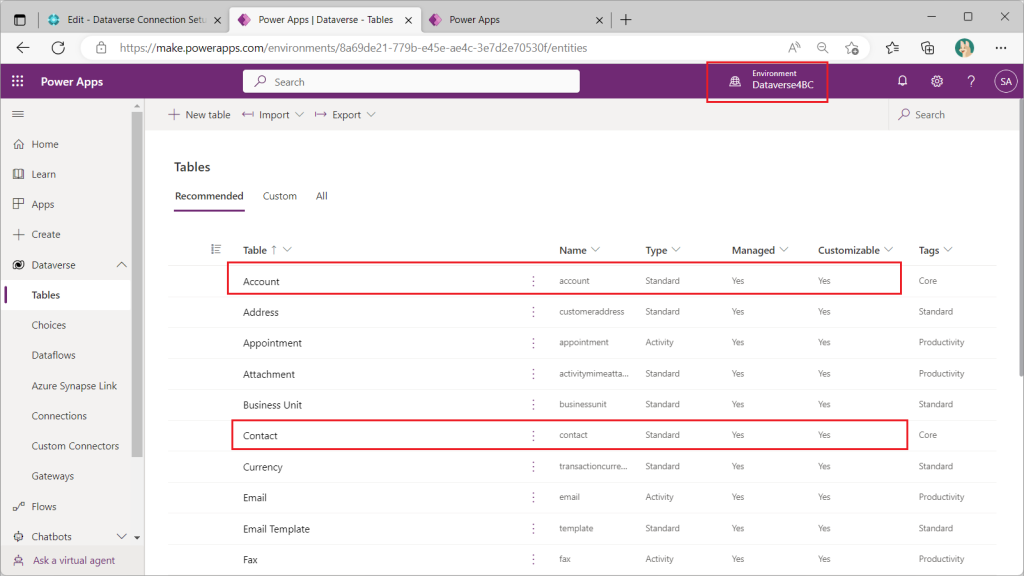The width and height of the screenshot is (1024, 576).
Task: Open browser Collections icon
Action: tap(927, 48)
